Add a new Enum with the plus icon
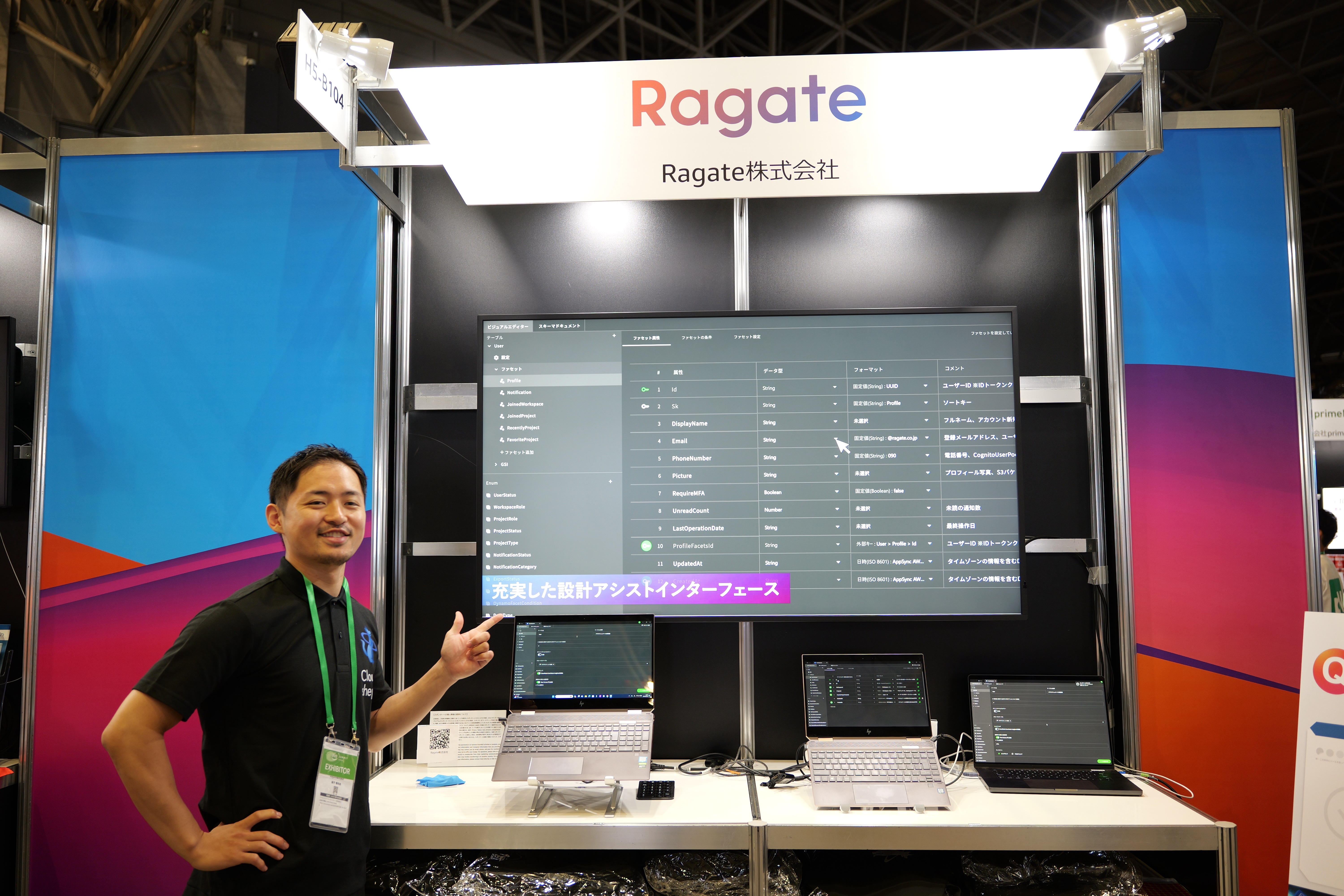This screenshot has height=896, width=1344. click(x=610, y=482)
